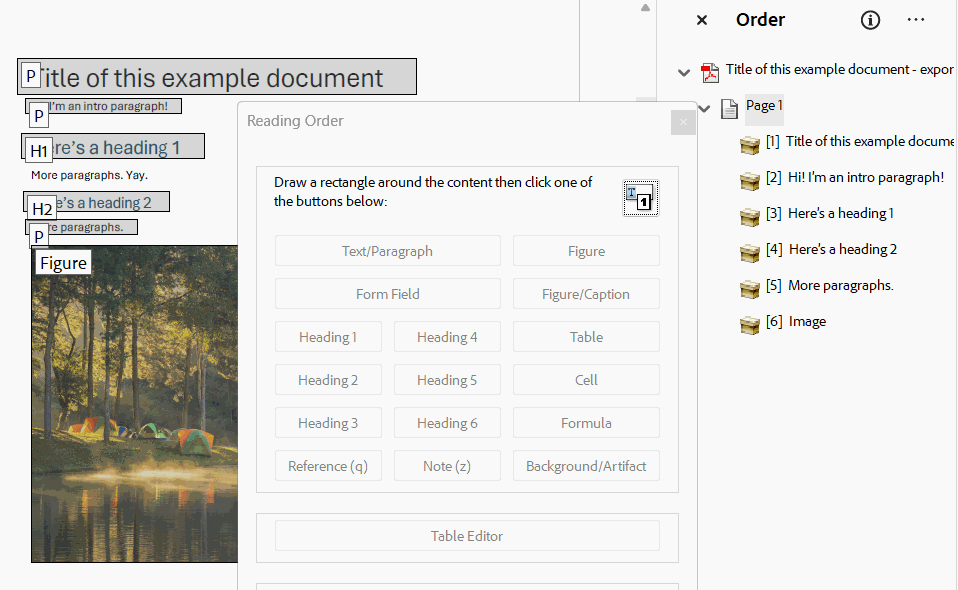Select [2] Hi! I'm an intro paragraph entry
Image resolution: width=958 pixels, height=590 pixels.
[855, 177]
